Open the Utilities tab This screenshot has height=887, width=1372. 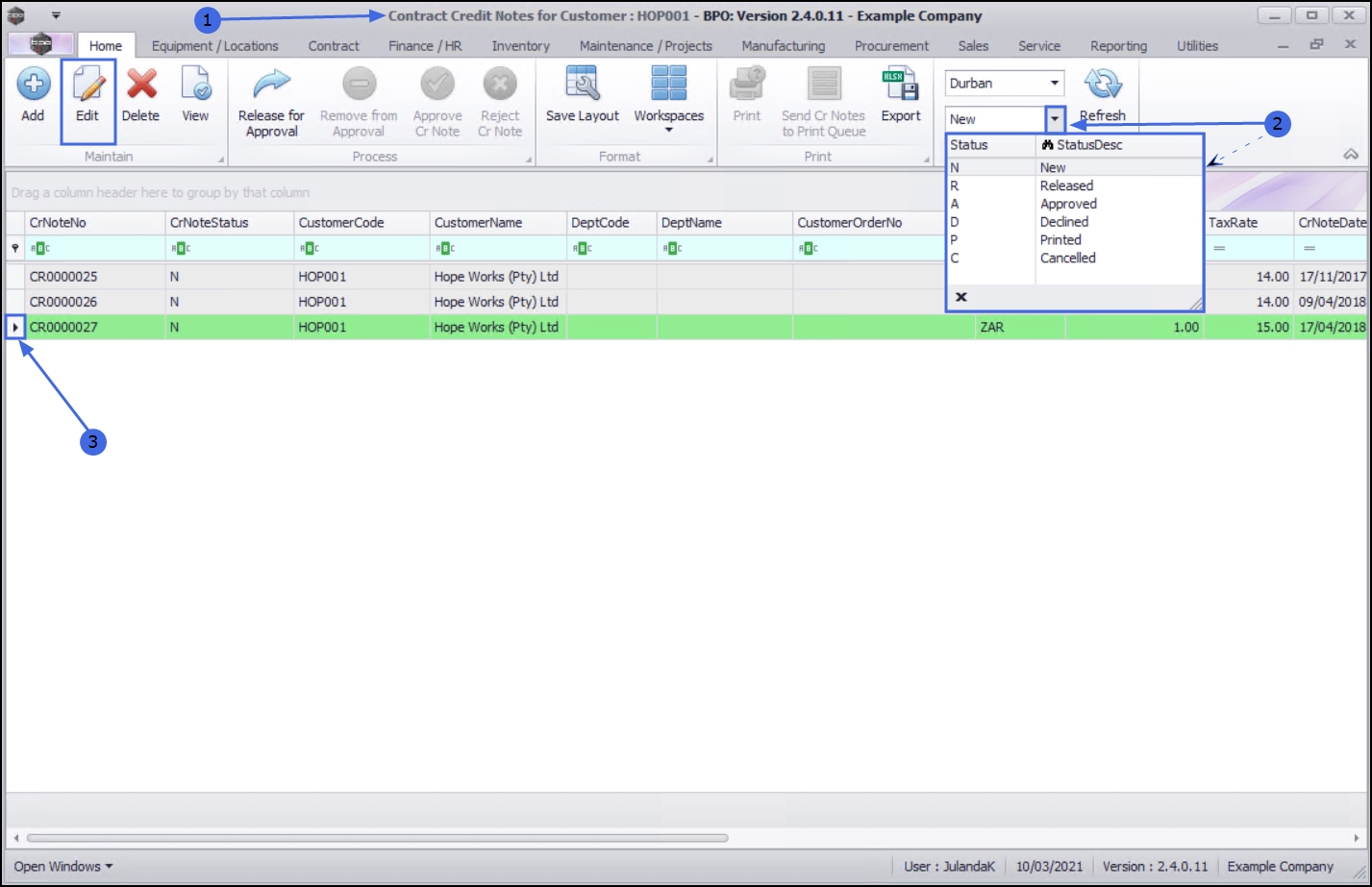[1197, 45]
